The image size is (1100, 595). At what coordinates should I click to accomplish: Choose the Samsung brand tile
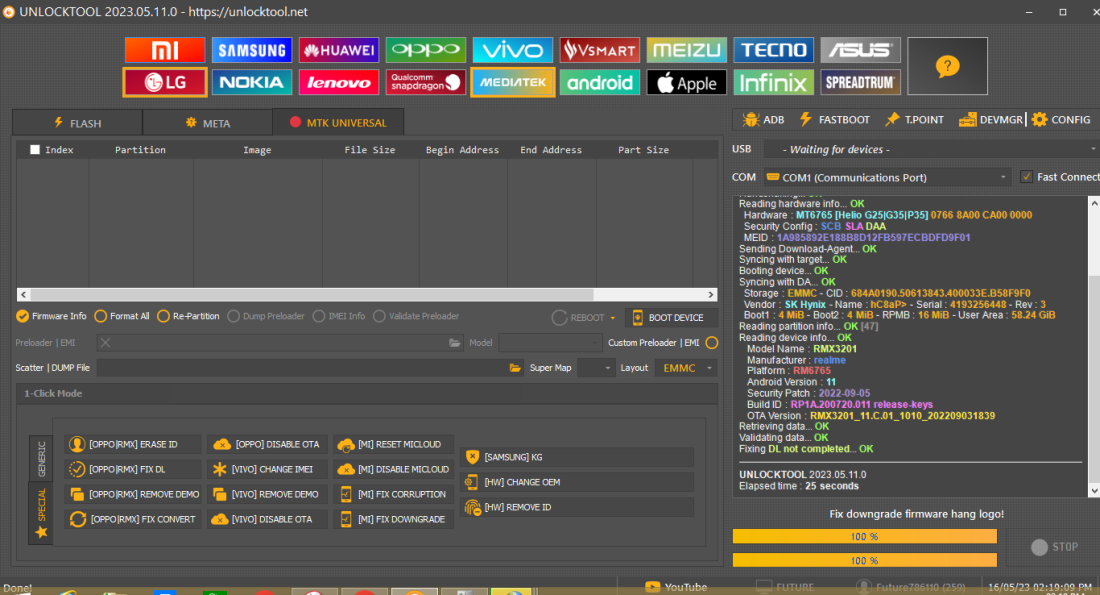coord(252,50)
